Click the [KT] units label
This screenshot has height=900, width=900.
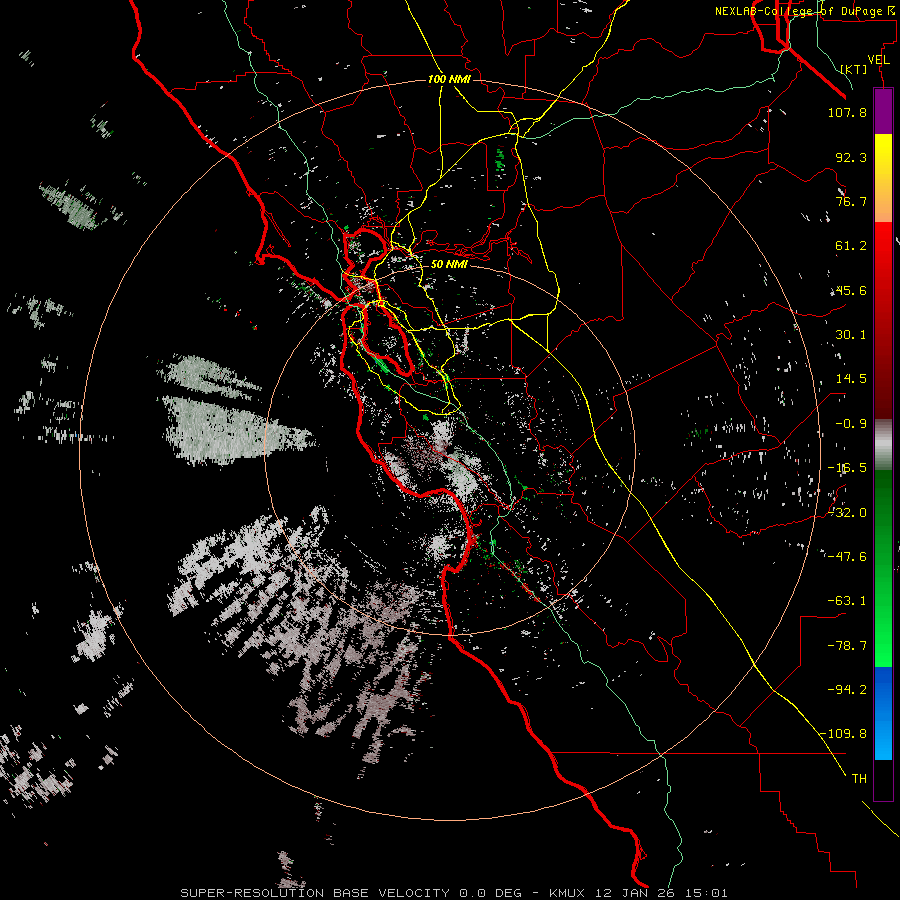[x=854, y=69]
